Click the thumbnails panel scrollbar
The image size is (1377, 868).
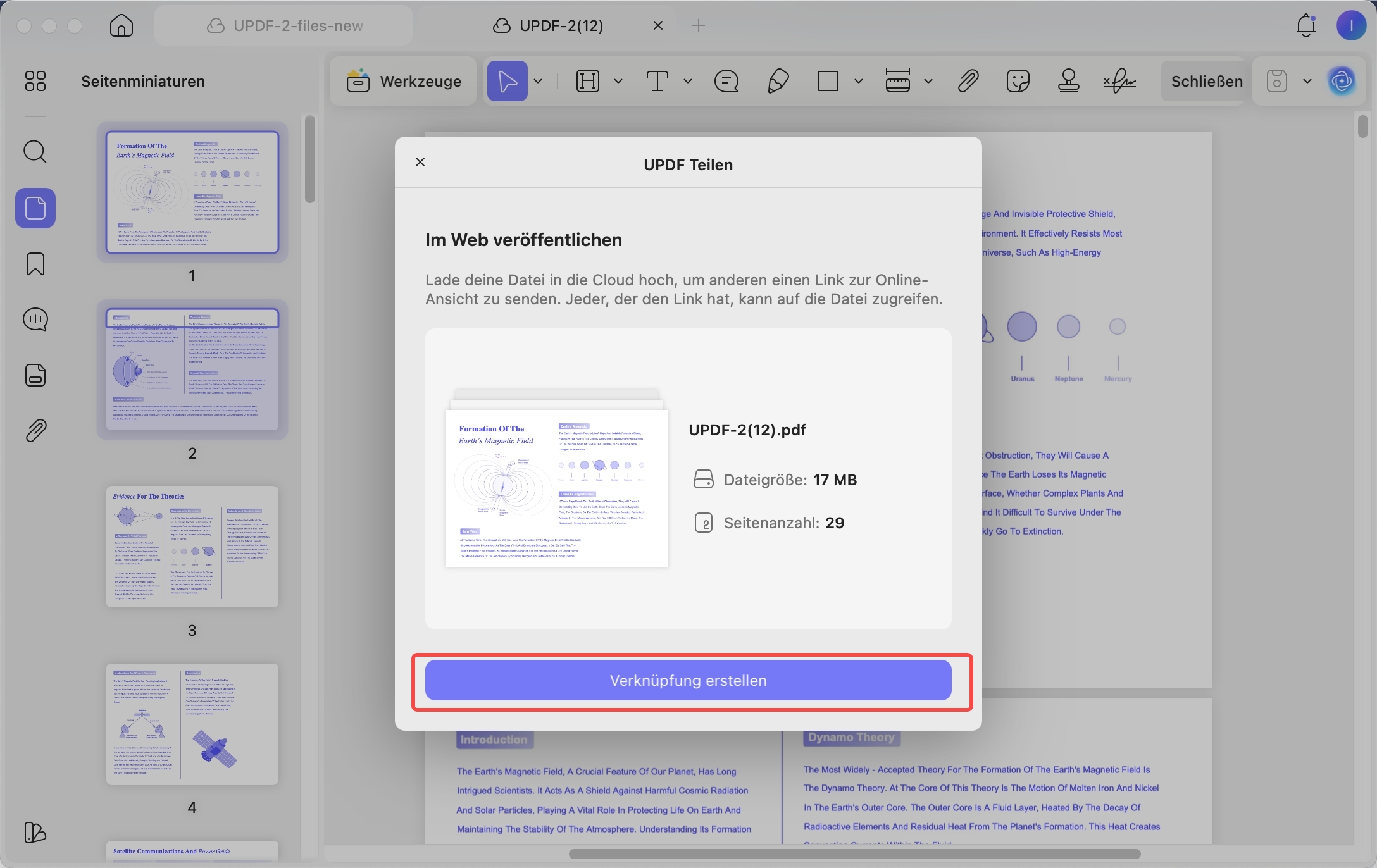coord(309,159)
